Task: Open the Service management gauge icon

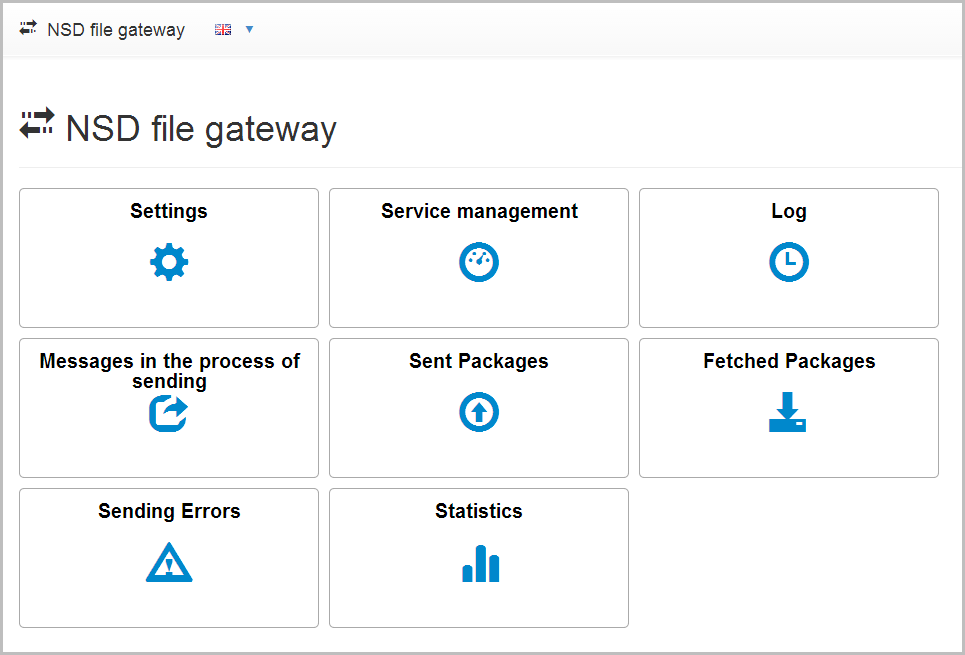Action: coord(479,262)
